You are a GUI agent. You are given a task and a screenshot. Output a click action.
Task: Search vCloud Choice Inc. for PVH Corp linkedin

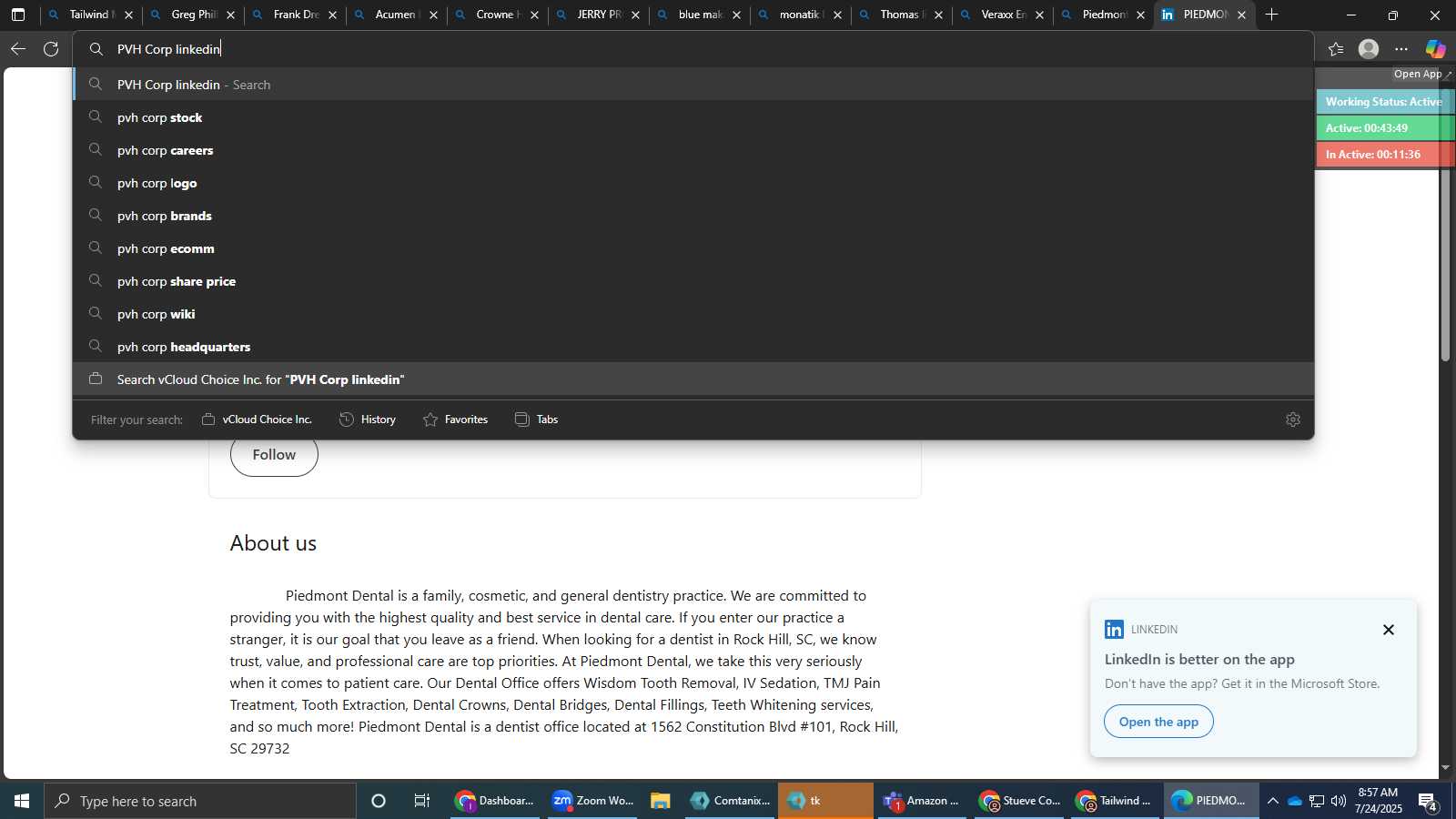click(x=693, y=379)
